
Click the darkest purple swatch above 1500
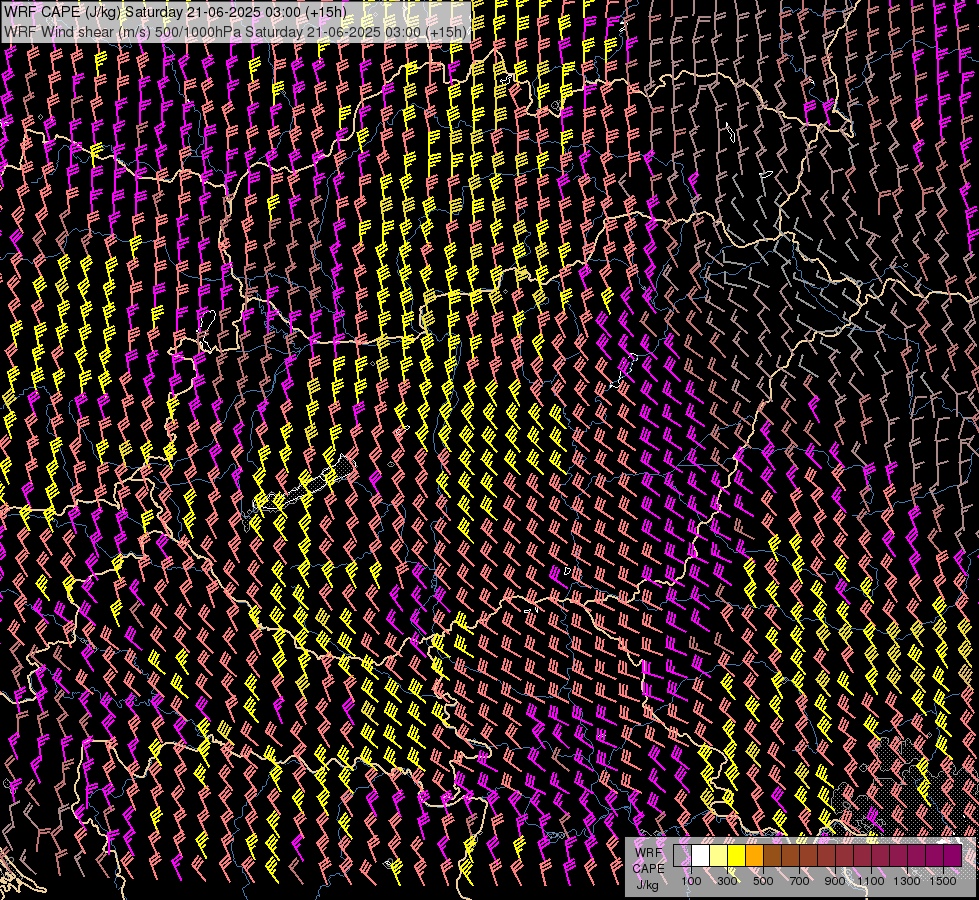coord(953,856)
